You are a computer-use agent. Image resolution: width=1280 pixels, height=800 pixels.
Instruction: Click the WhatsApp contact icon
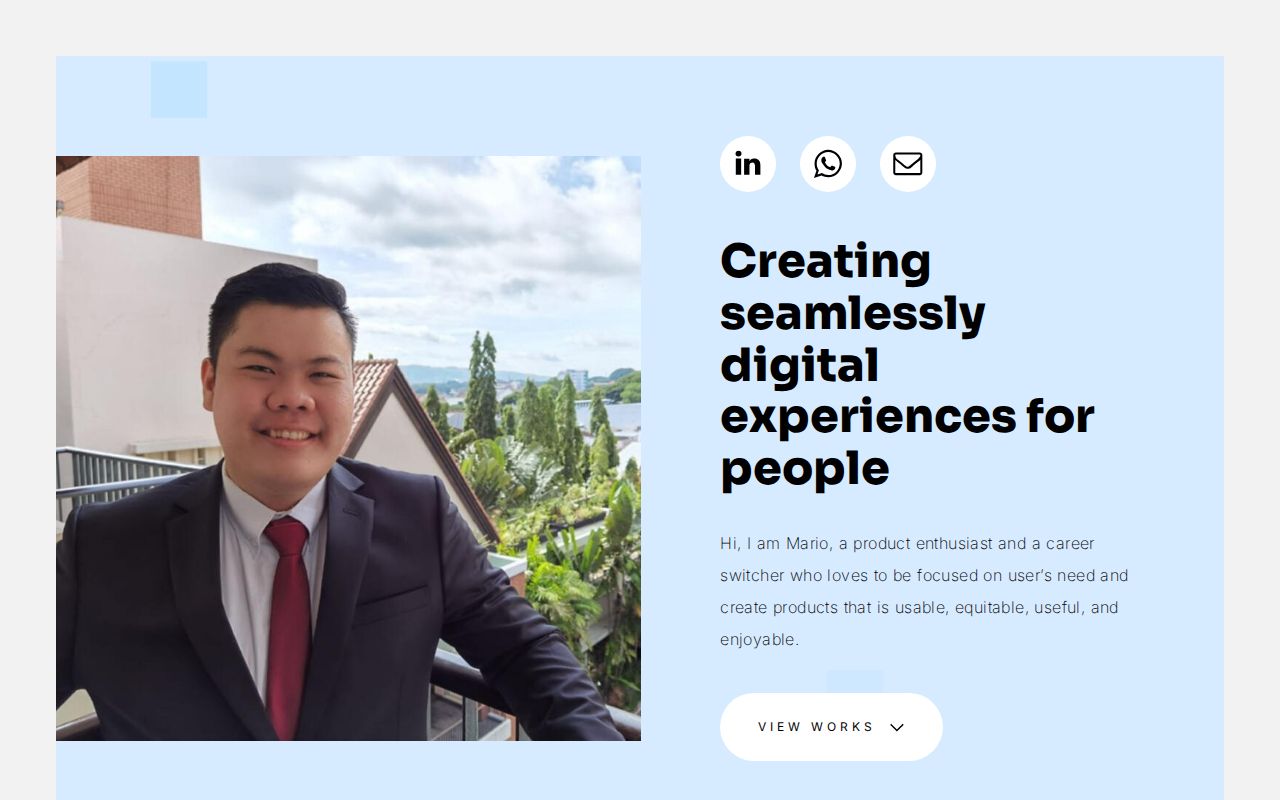828,164
